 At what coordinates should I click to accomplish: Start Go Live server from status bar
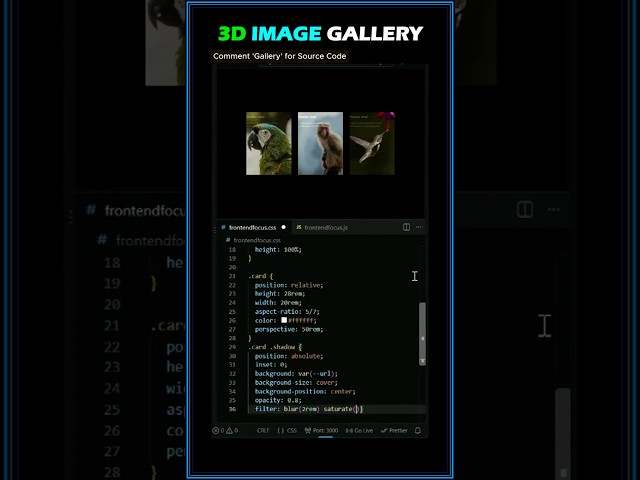coord(359,430)
